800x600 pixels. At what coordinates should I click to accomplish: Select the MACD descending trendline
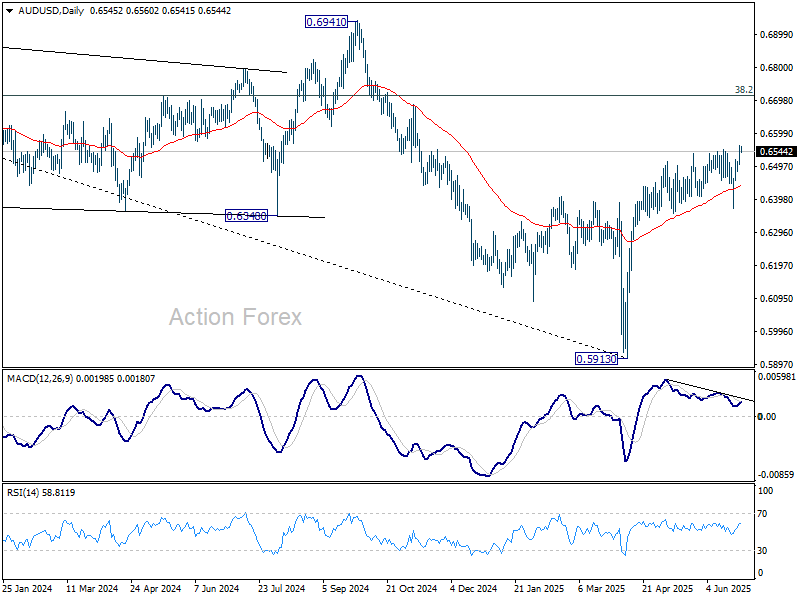coord(709,390)
